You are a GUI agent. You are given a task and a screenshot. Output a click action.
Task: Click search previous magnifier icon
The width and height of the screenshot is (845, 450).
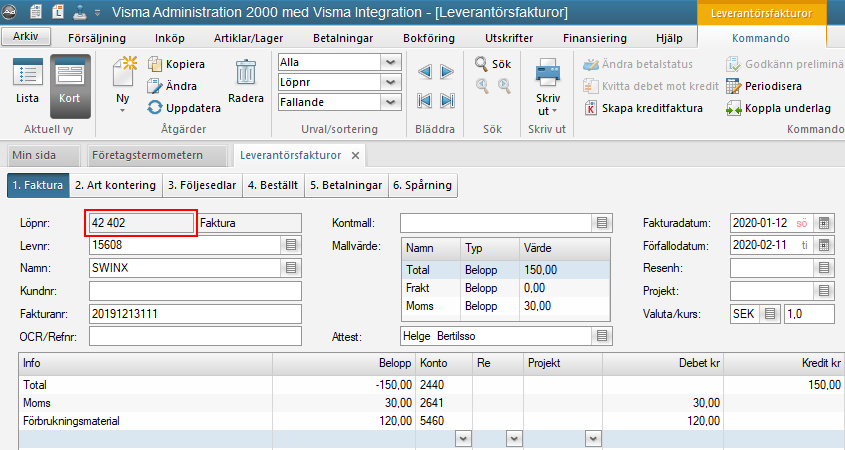click(482, 85)
